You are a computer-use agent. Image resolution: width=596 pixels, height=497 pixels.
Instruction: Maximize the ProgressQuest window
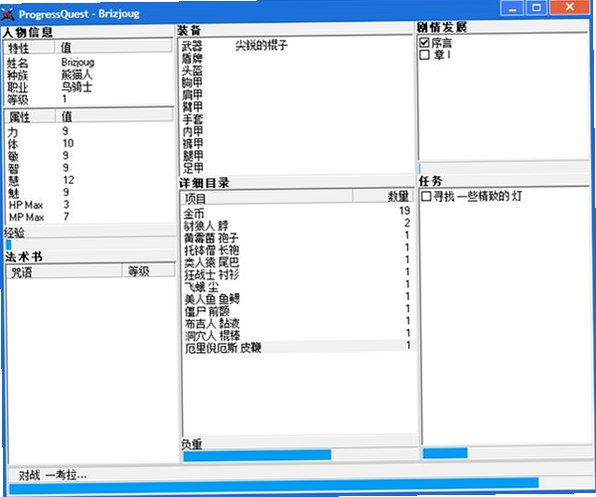click(x=536, y=8)
